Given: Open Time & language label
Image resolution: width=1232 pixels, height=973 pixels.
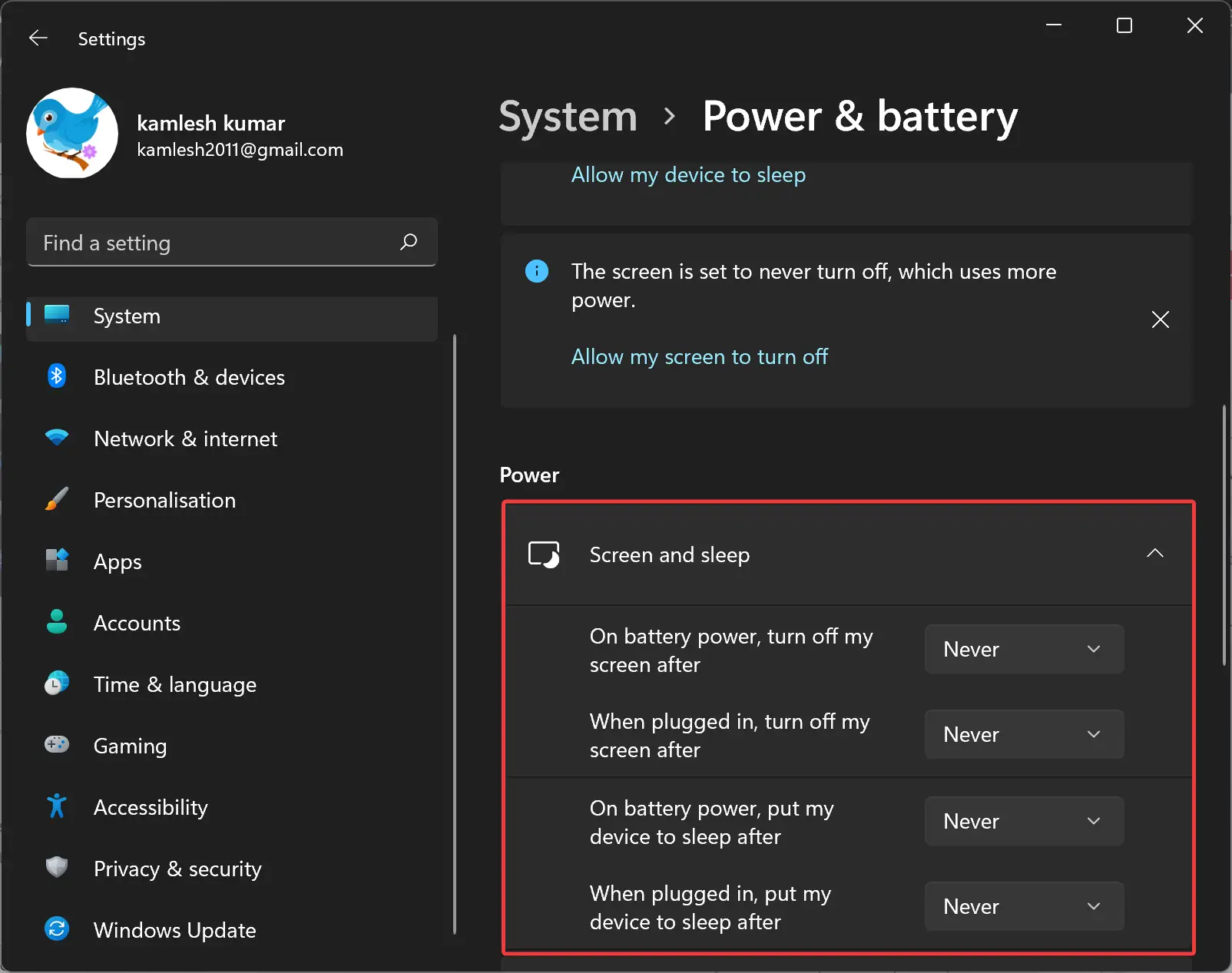Looking at the screenshot, I should point(175,685).
